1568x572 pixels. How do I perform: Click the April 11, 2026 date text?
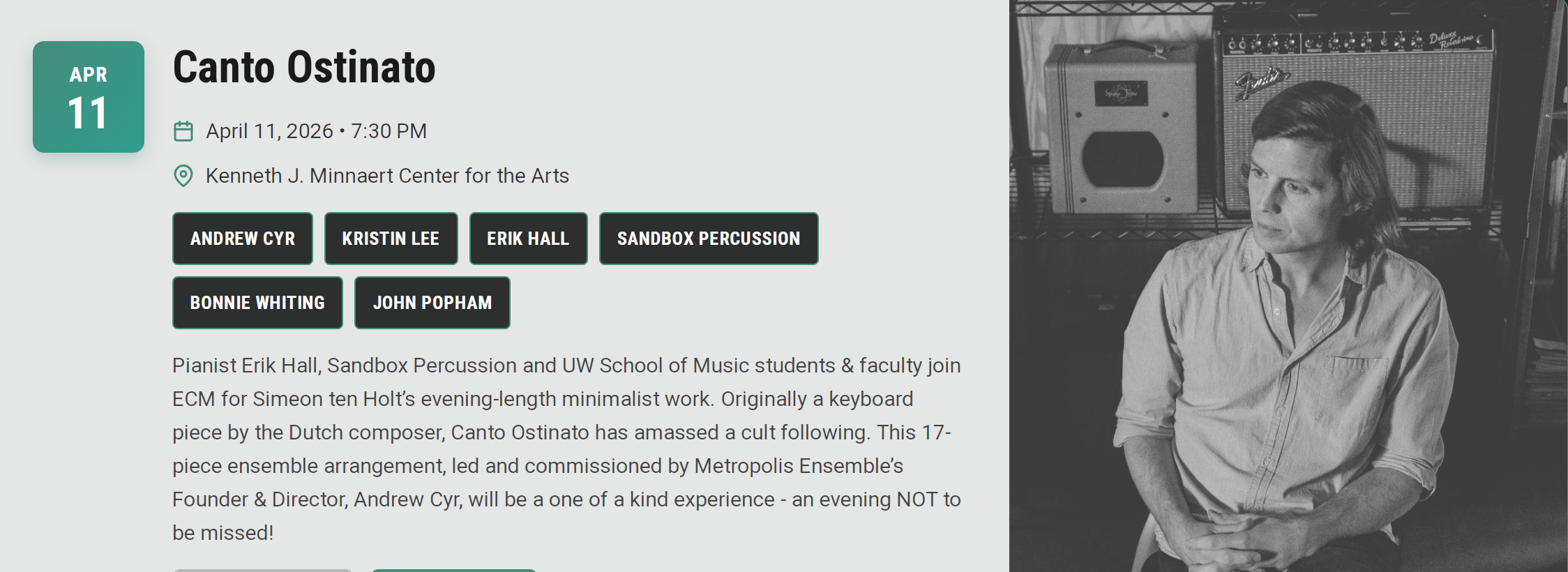tap(269, 131)
